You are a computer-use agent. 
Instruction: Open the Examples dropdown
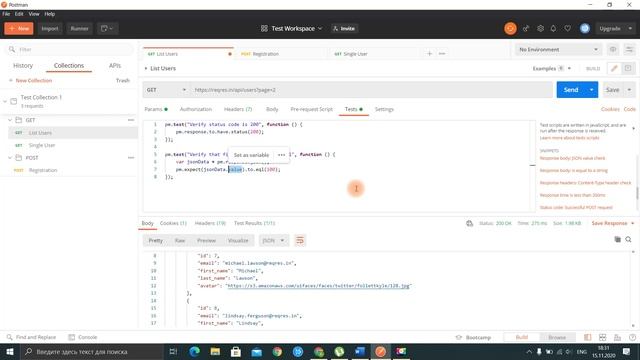click(551, 69)
